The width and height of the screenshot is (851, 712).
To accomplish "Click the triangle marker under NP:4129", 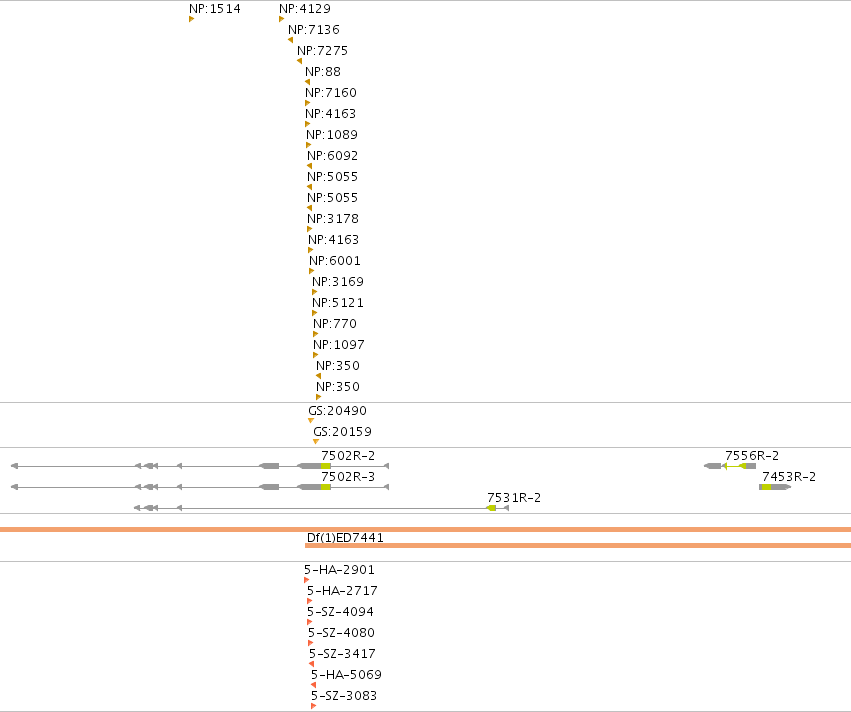I will tap(281, 19).
